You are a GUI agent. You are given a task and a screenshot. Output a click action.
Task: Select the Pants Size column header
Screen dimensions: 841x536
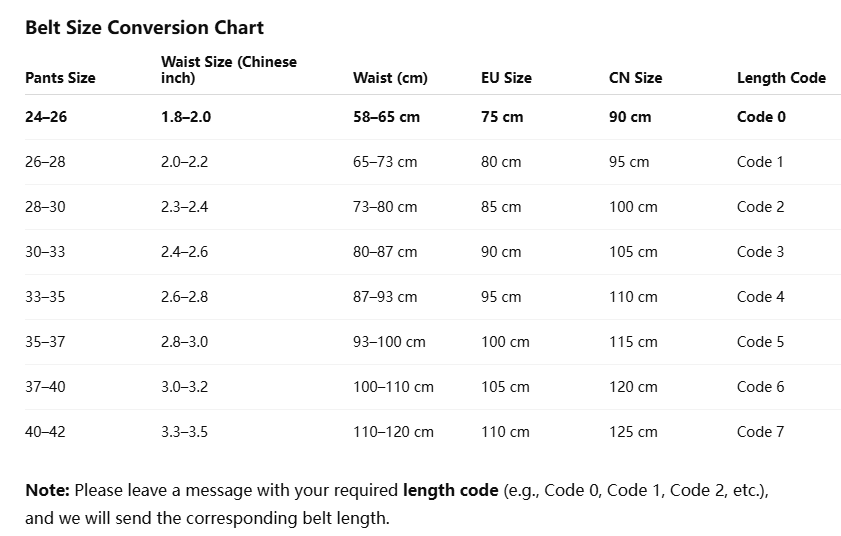(x=60, y=78)
